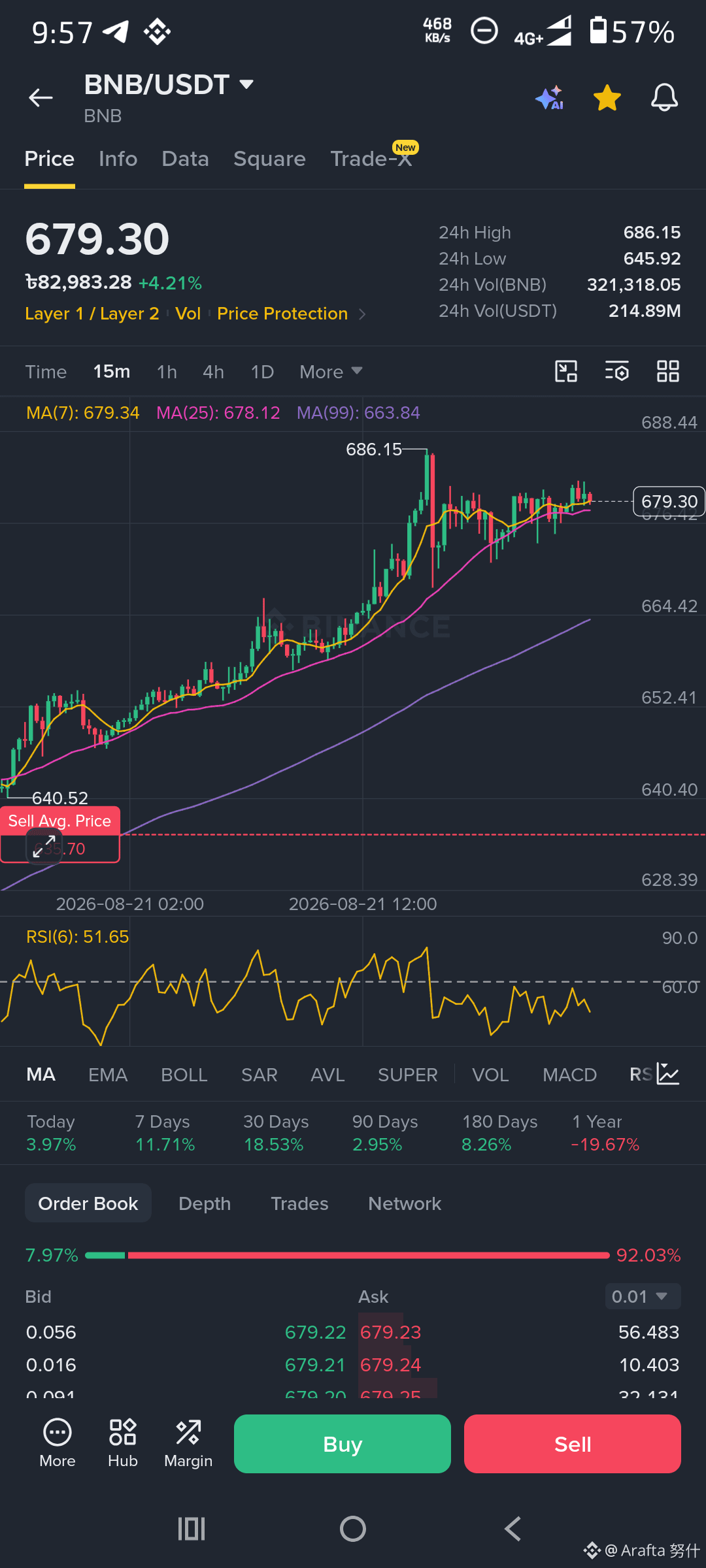Tap the bid/ask ratio bar
Image resolution: width=706 pixels, height=1568 pixels.
pyautogui.click(x=347, y=1255)
